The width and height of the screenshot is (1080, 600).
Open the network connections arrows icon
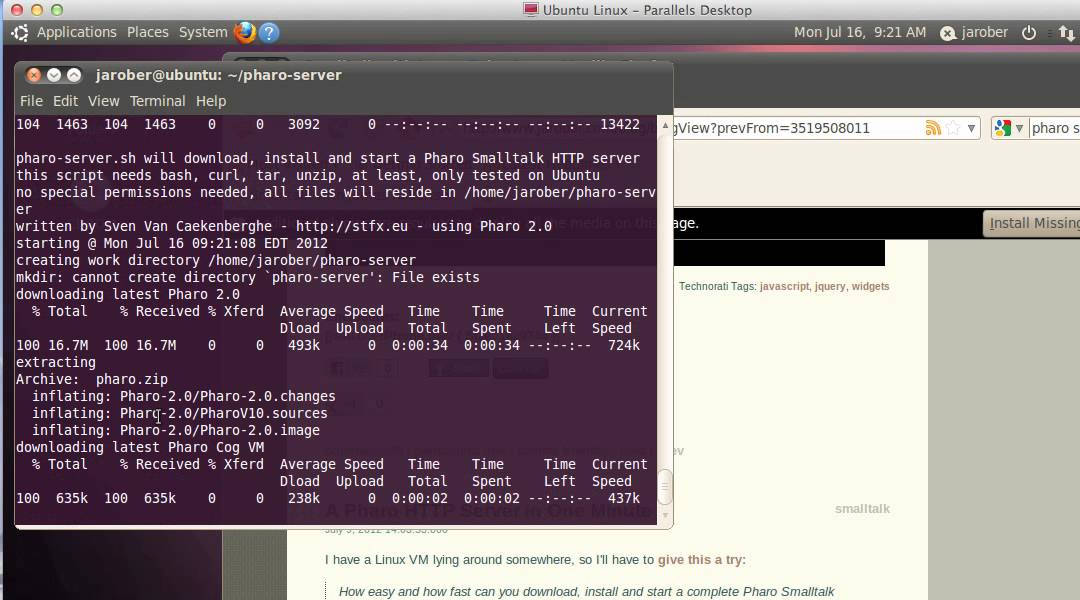point(1066,32)
